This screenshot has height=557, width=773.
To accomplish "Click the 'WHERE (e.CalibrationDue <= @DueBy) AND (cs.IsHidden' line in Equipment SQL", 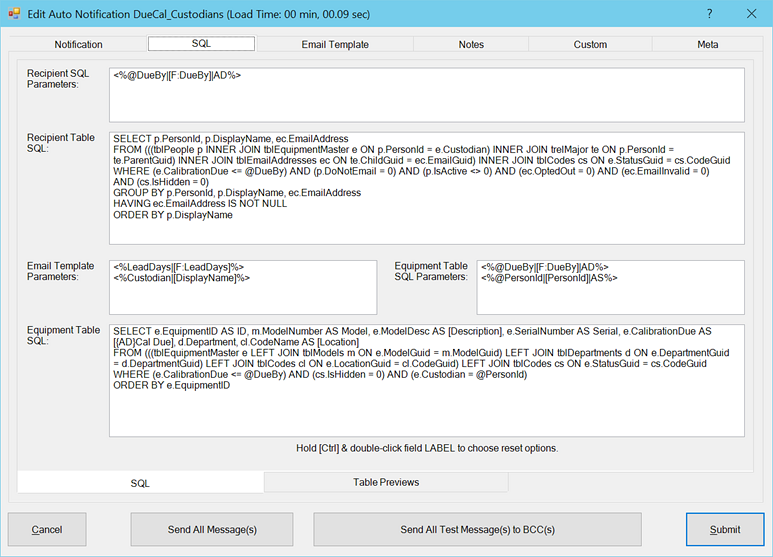I will click(320, 375).
